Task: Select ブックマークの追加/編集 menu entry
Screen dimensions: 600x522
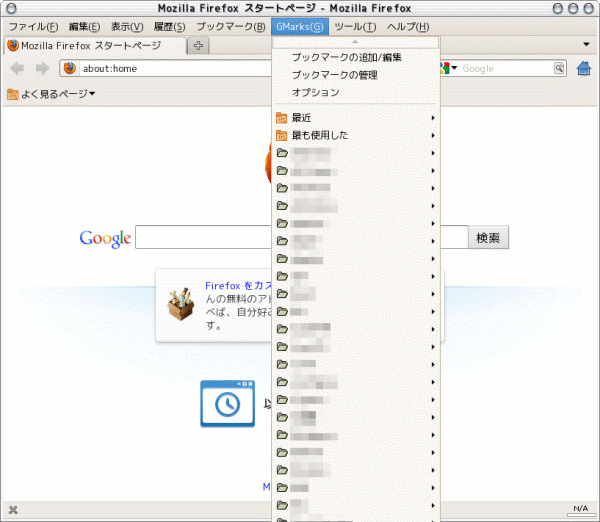Action: pos(346,58)
